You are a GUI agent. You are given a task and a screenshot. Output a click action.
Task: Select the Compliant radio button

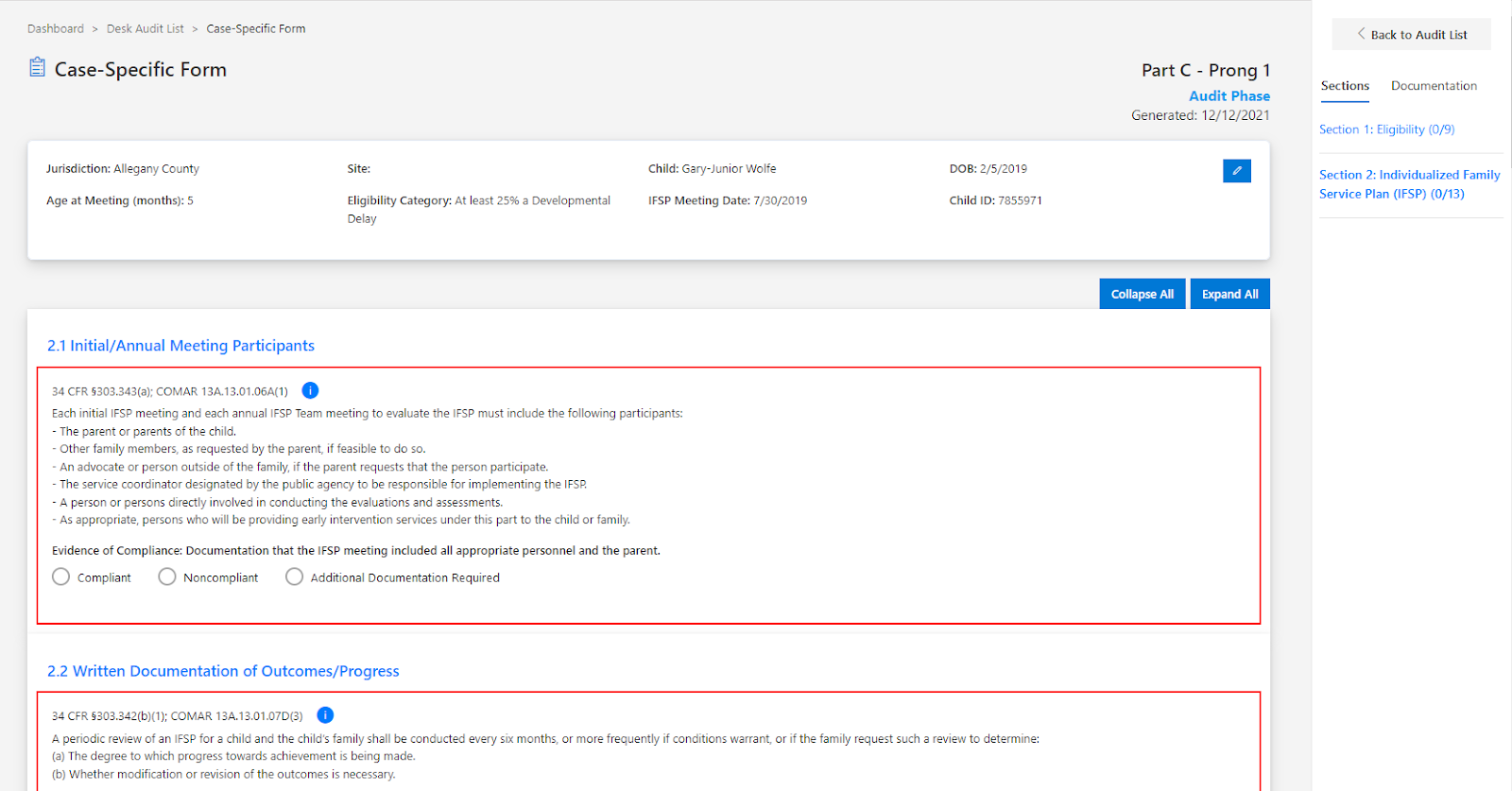pos(61,576)
